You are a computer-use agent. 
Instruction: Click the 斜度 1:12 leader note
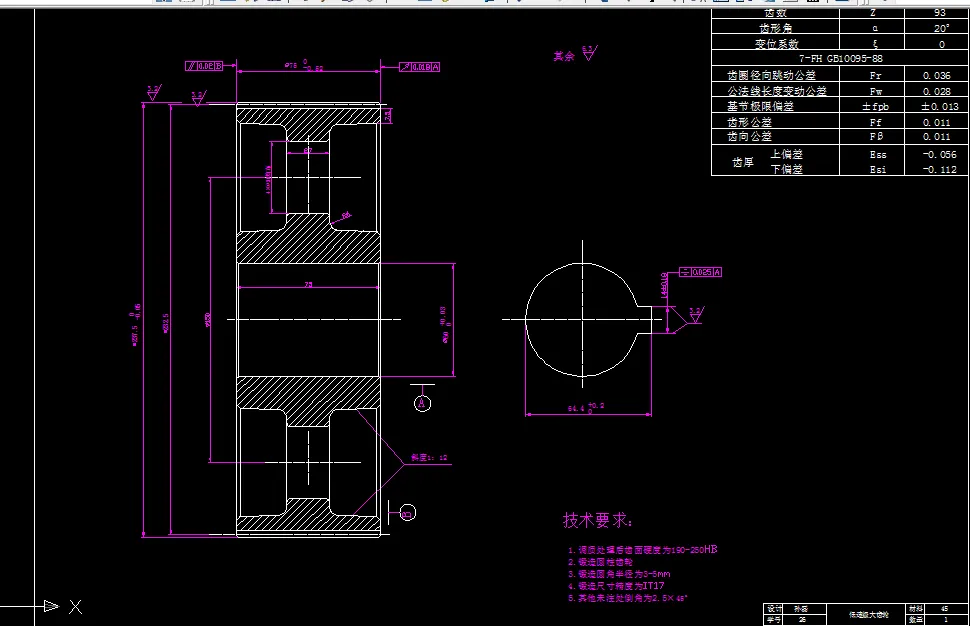(429, 458)
